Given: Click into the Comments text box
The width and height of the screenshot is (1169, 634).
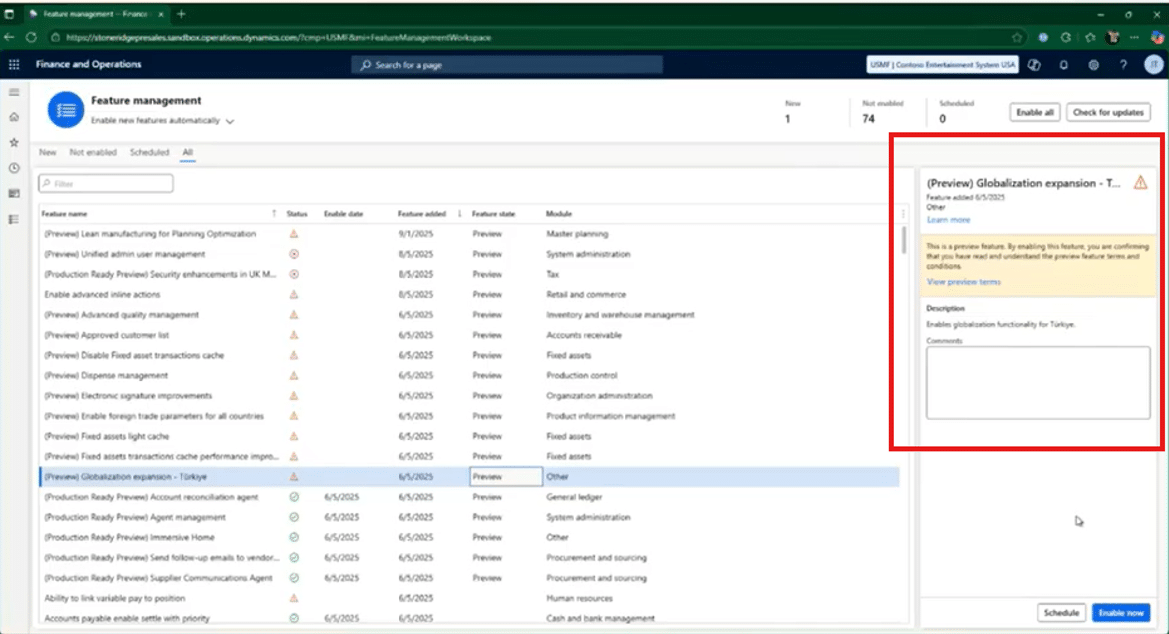Looking at the screenshot, I should click(x=1037, y=382).
